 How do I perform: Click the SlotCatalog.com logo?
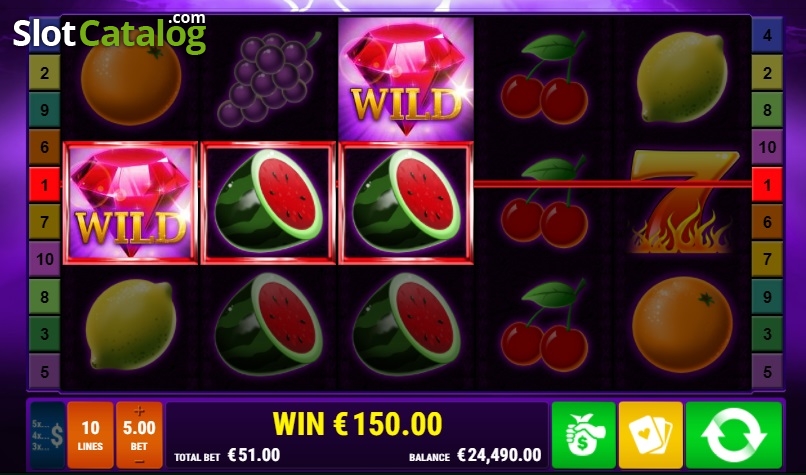pyautogui.click(x=109, y=33)
